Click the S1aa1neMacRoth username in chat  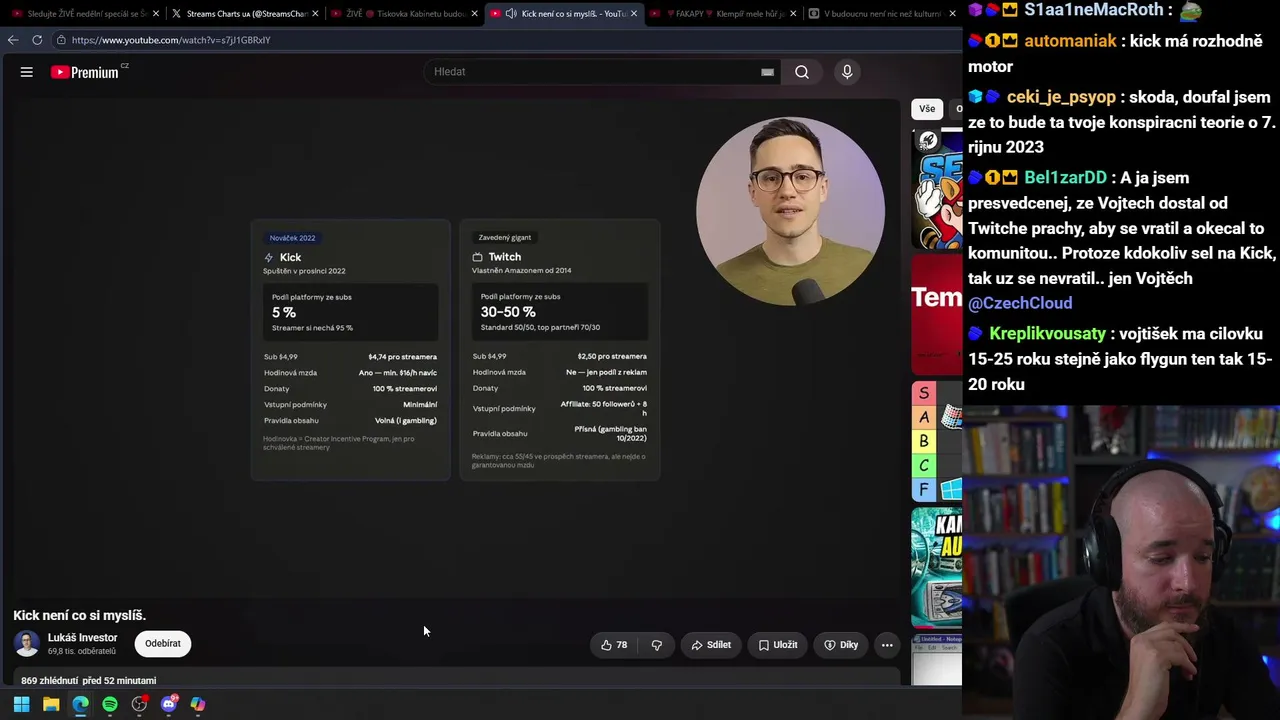[1093, 10]
